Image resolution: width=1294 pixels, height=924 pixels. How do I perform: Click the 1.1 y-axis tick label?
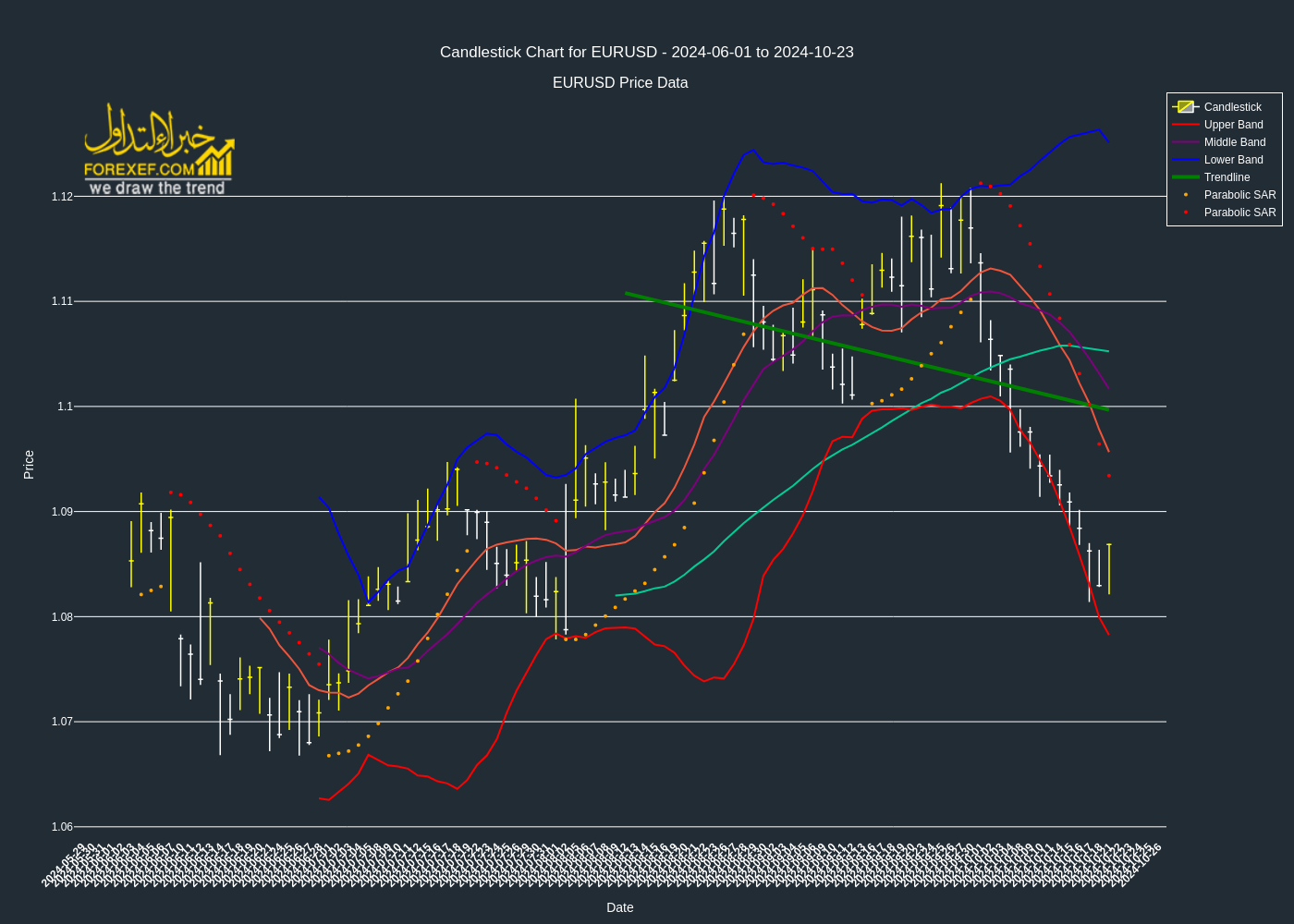coord(65,407)
